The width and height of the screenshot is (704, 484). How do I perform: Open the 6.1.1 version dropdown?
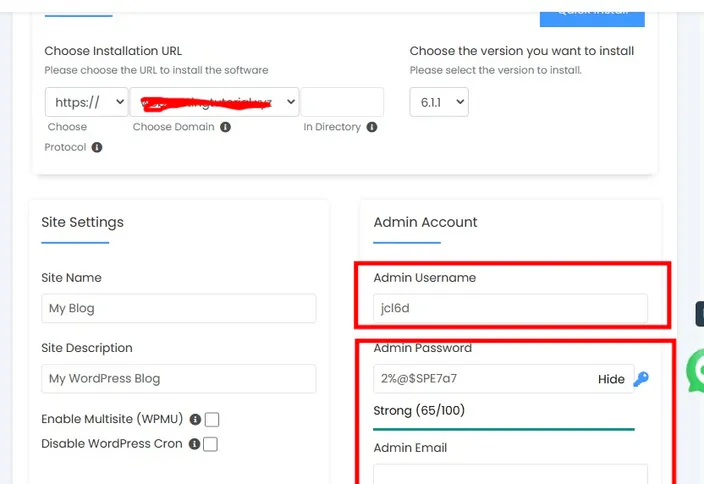[x=439, y=102]
